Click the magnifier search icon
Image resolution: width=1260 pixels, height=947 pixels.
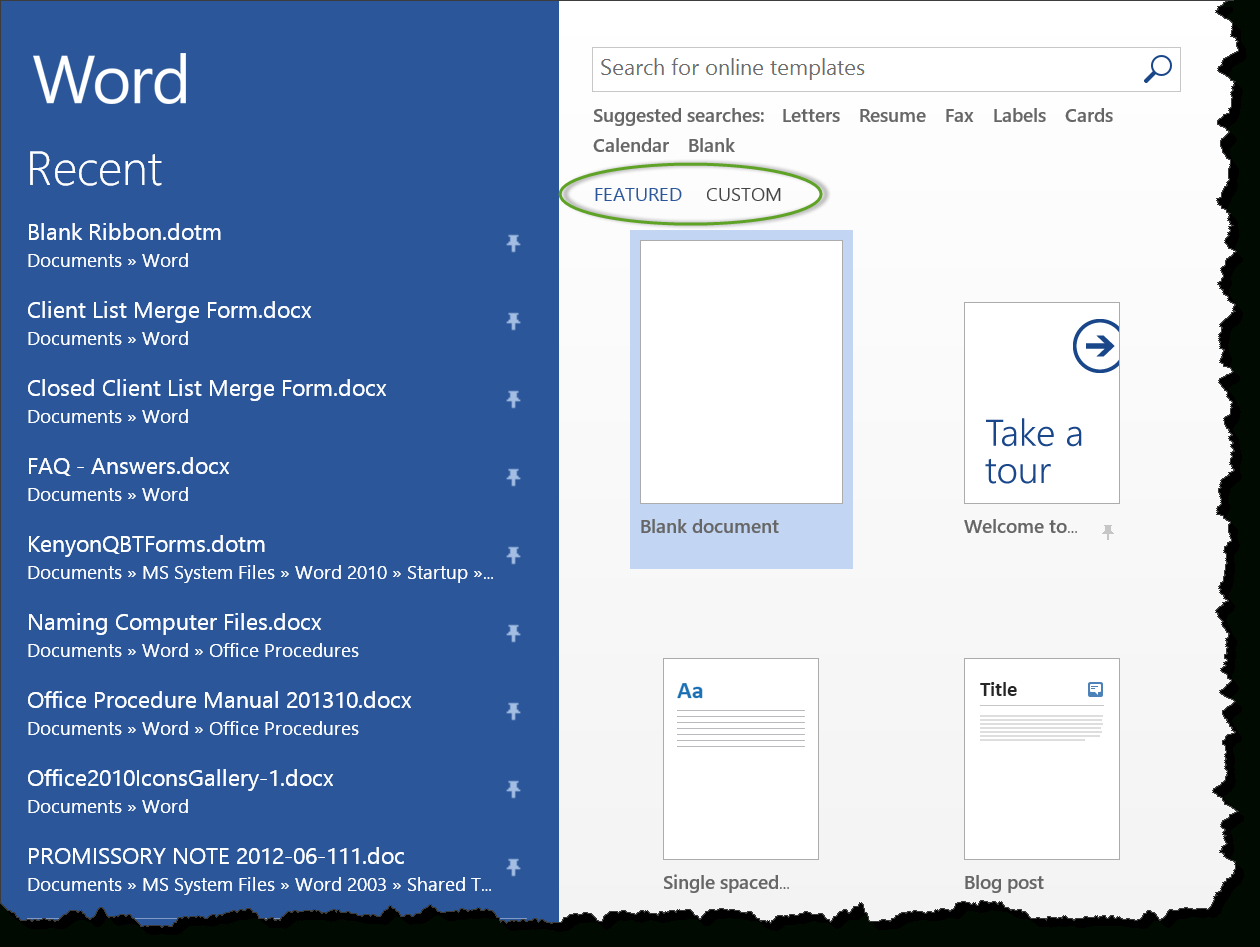[1157, 69]
